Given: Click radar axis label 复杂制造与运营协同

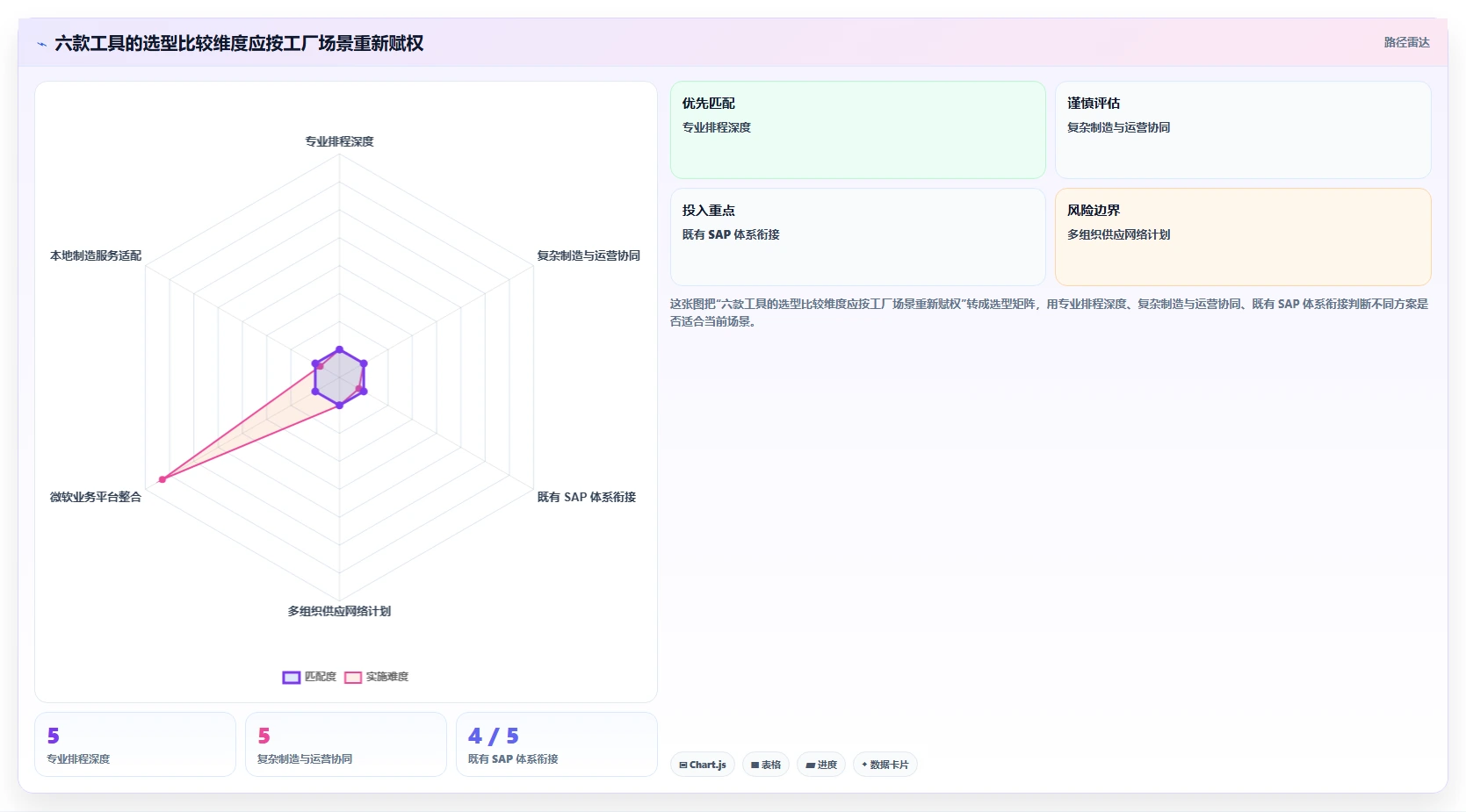Looking at the screenshot, I should click(x=589, y=255).
